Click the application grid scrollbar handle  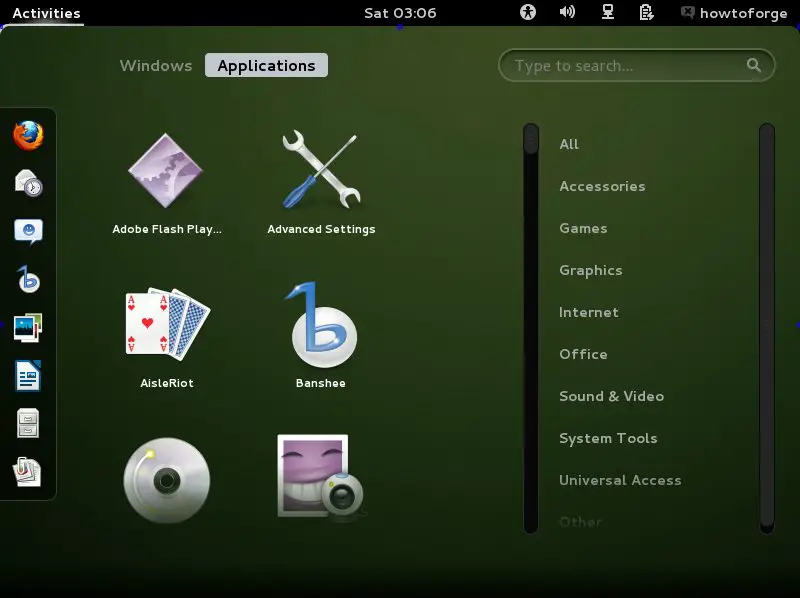pyautogui.click(x=531, y=138)
